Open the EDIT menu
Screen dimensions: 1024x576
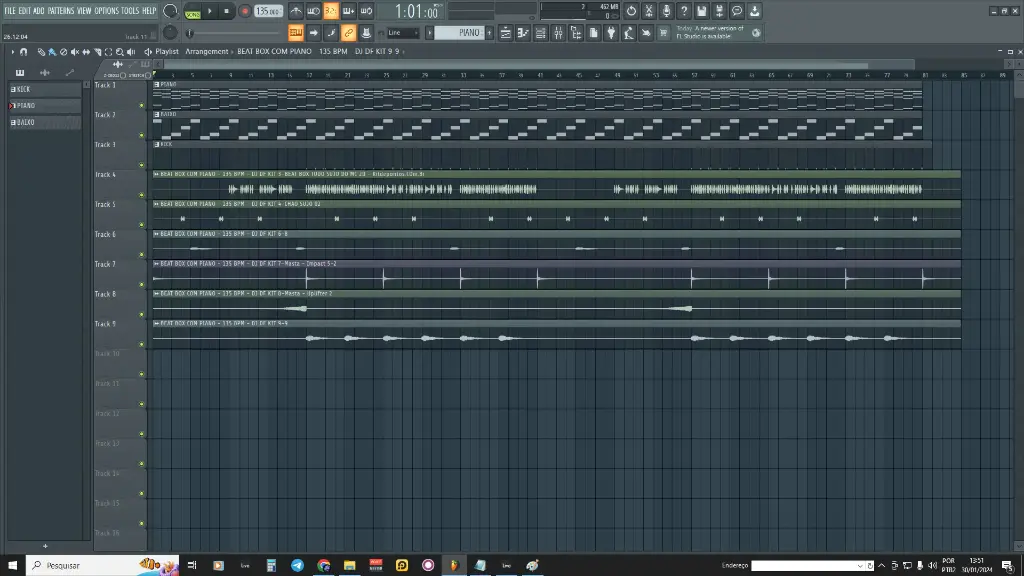pyautogui.click(x=24, y=11)
